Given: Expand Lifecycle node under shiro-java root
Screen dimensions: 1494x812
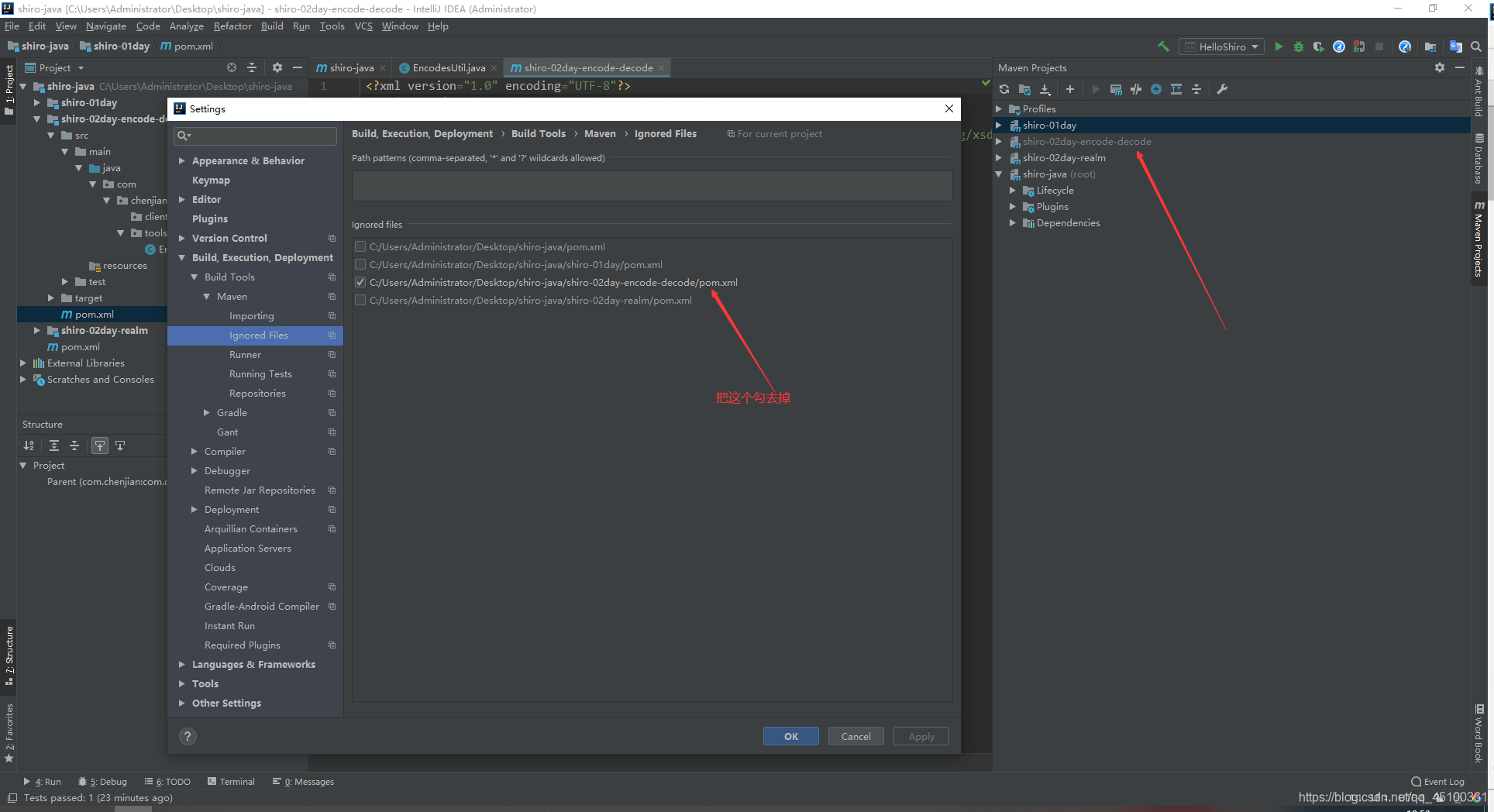Looking at the screenshot, I should pyautogui.click(x=1012, y=190).
